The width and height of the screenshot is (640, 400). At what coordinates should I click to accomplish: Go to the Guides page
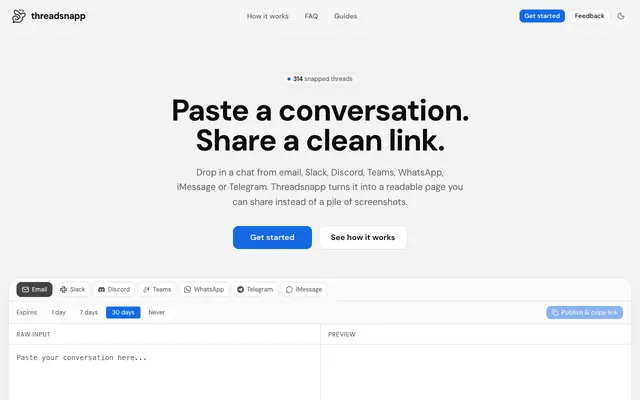tap(345, 16)
